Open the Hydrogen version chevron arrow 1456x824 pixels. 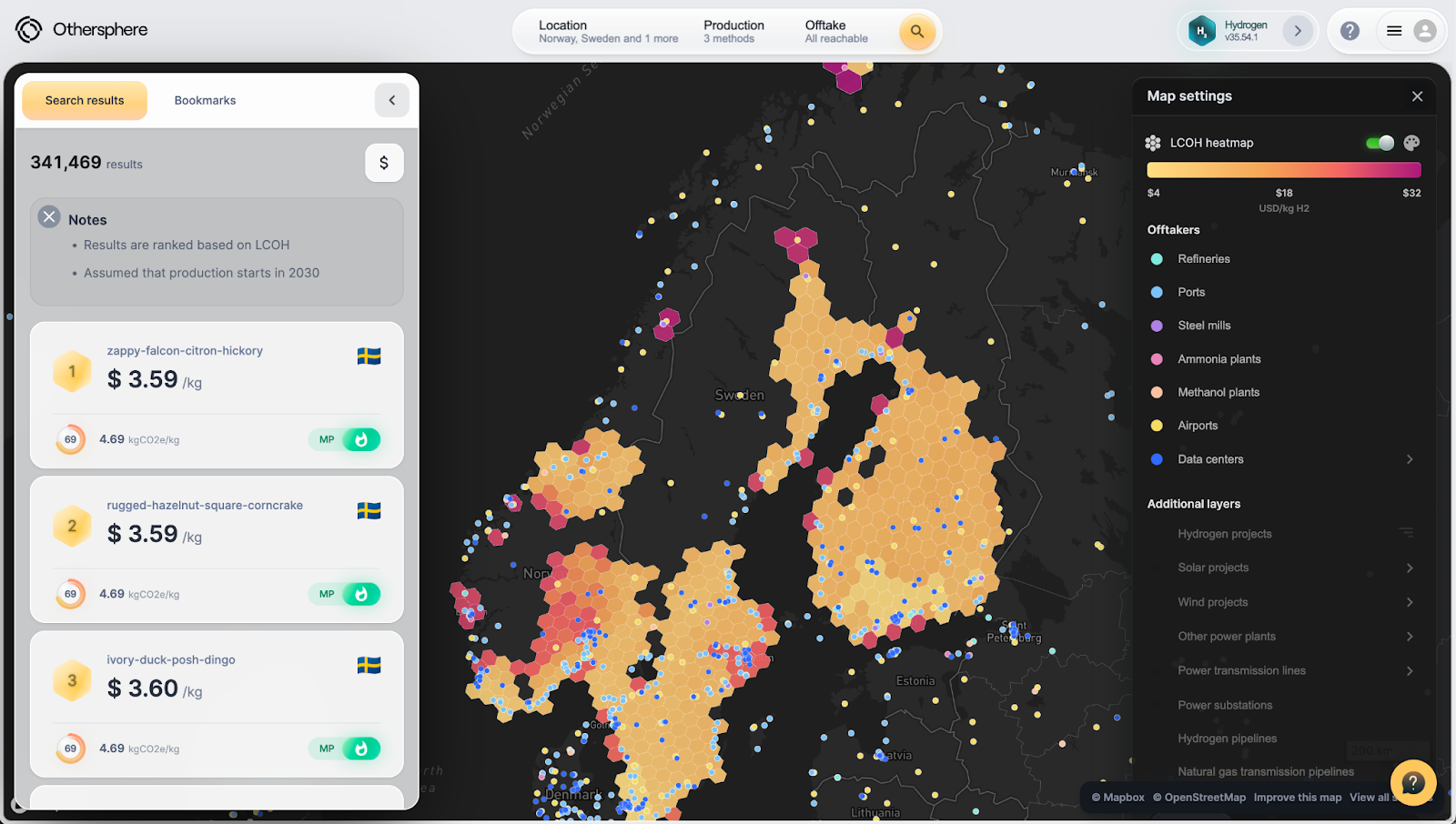coord(1298,31)
